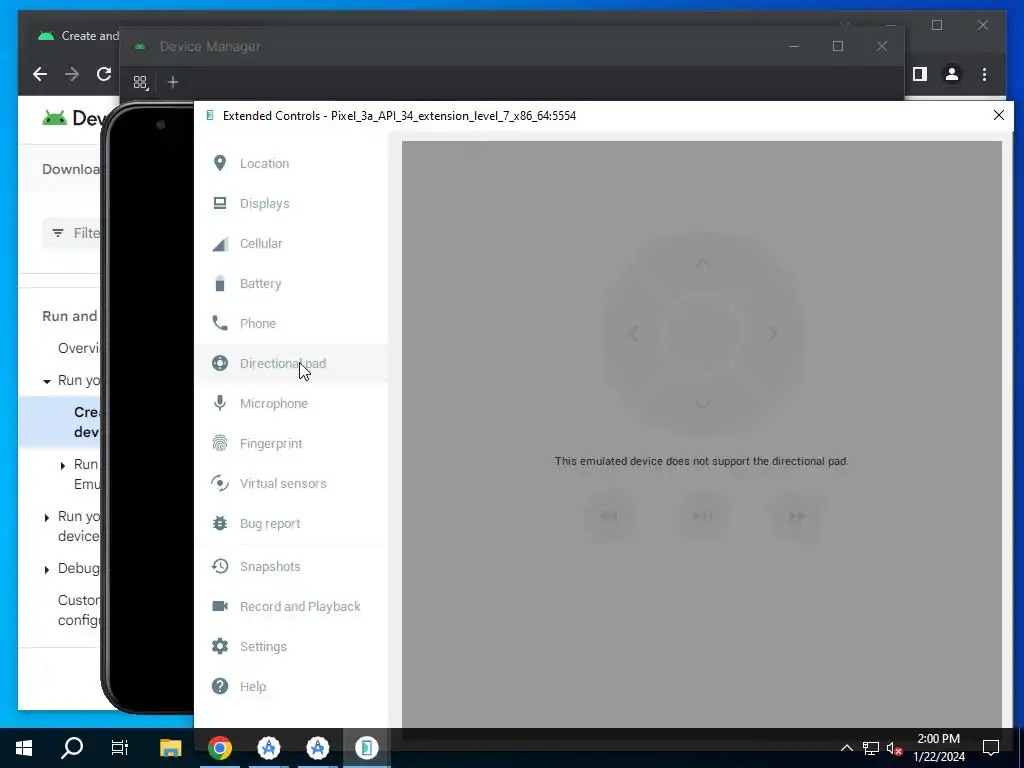This screenshot has height=768, width=1024.
Task: Click the Location pin icon
Action: pyautogui.click(x=220, y=163)
